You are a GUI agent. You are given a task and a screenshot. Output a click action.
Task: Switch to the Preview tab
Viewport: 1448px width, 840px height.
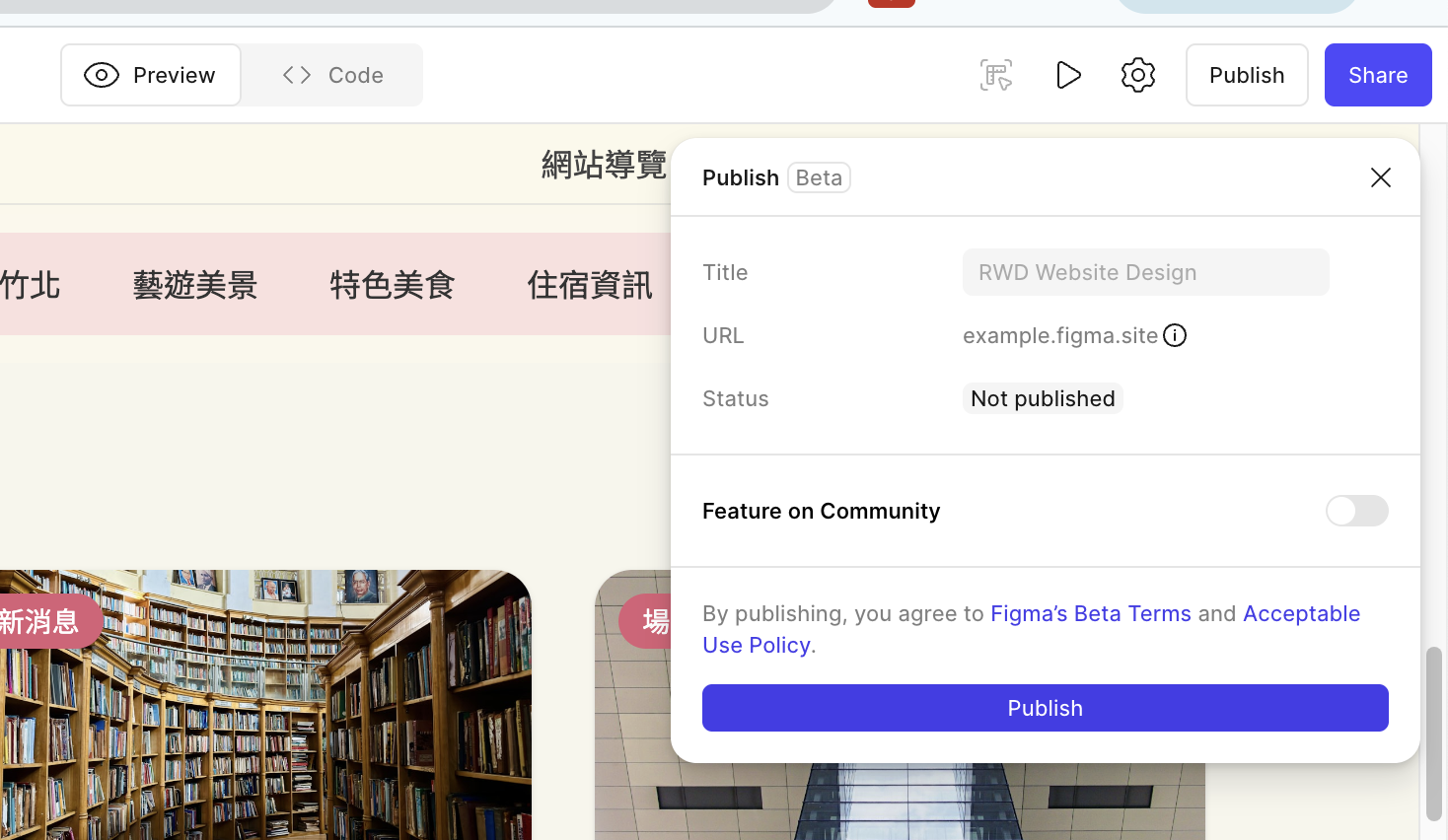coord(151,75)
